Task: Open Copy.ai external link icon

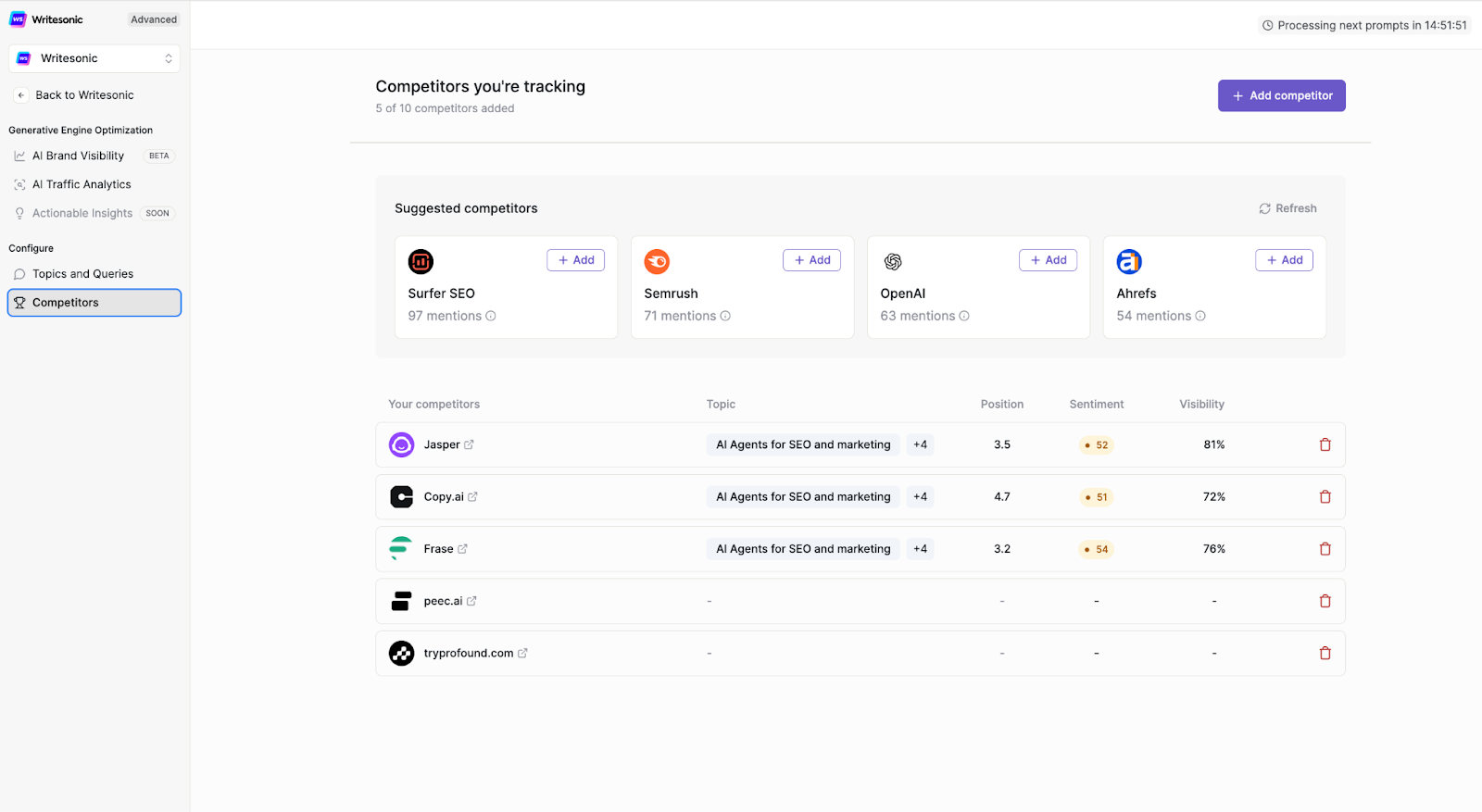Action: [x=472, y=496]
